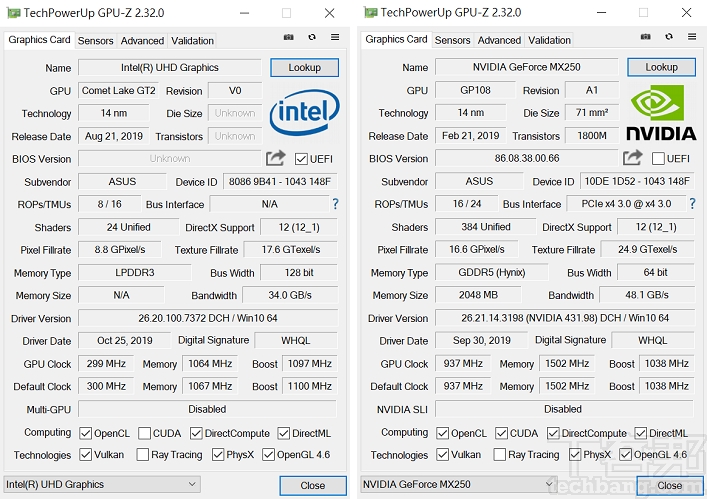Open the hamburger menu in NVIDIA window

pyautogui.click(x=692, y=37)
